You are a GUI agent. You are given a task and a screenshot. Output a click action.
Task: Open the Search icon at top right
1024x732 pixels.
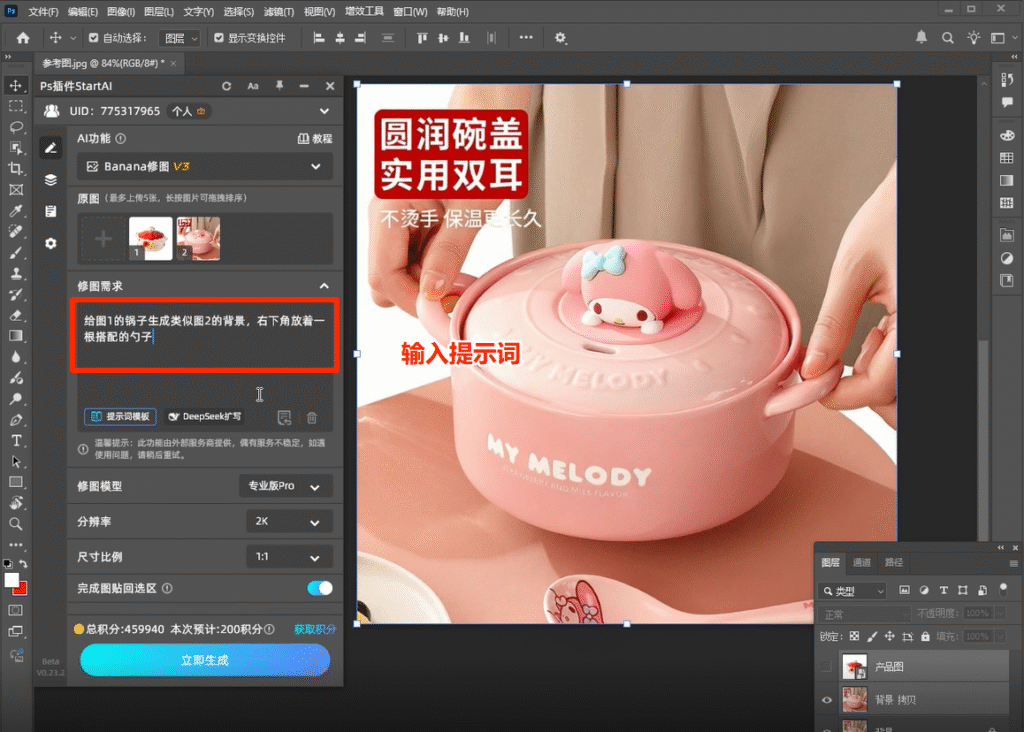pyautogui.click(x=947, y=38)
